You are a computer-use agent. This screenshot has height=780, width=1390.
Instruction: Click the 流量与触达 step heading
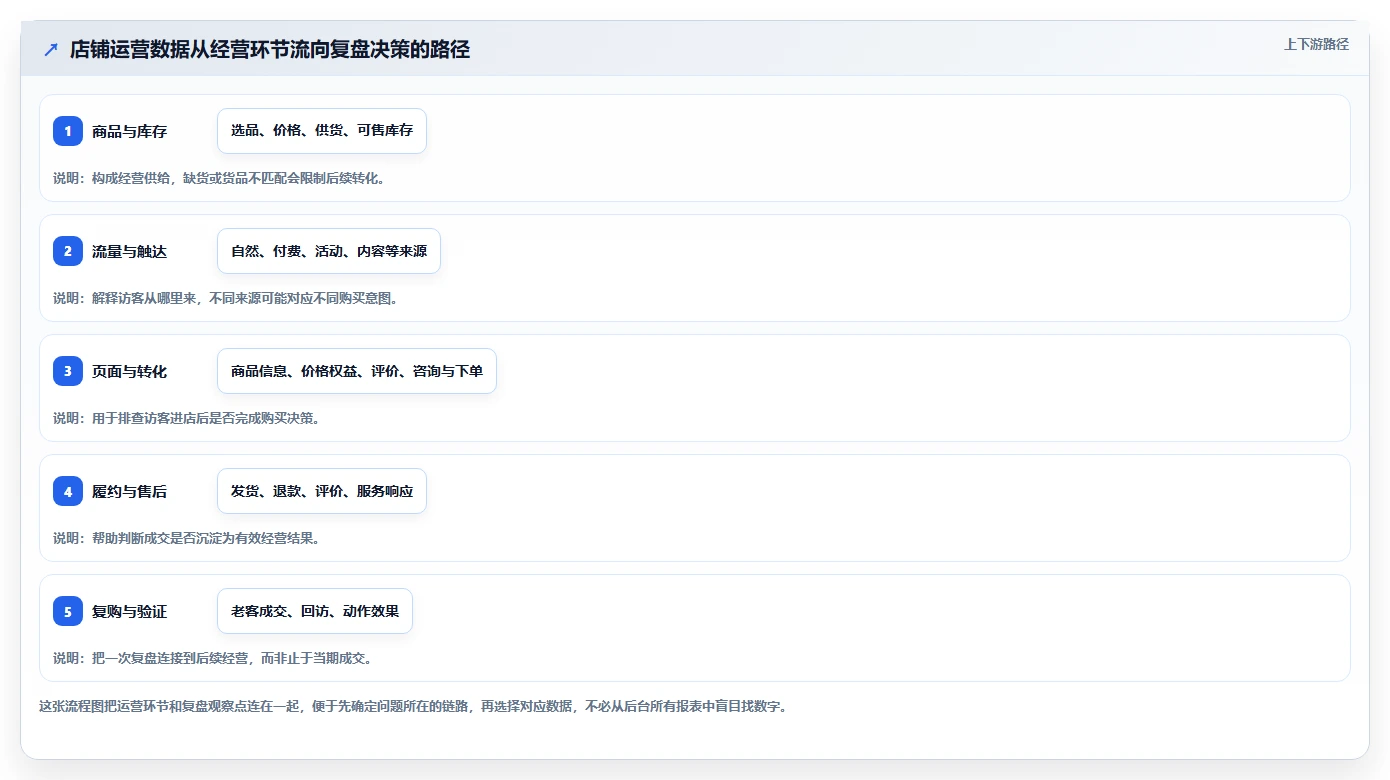coord(129,251)
